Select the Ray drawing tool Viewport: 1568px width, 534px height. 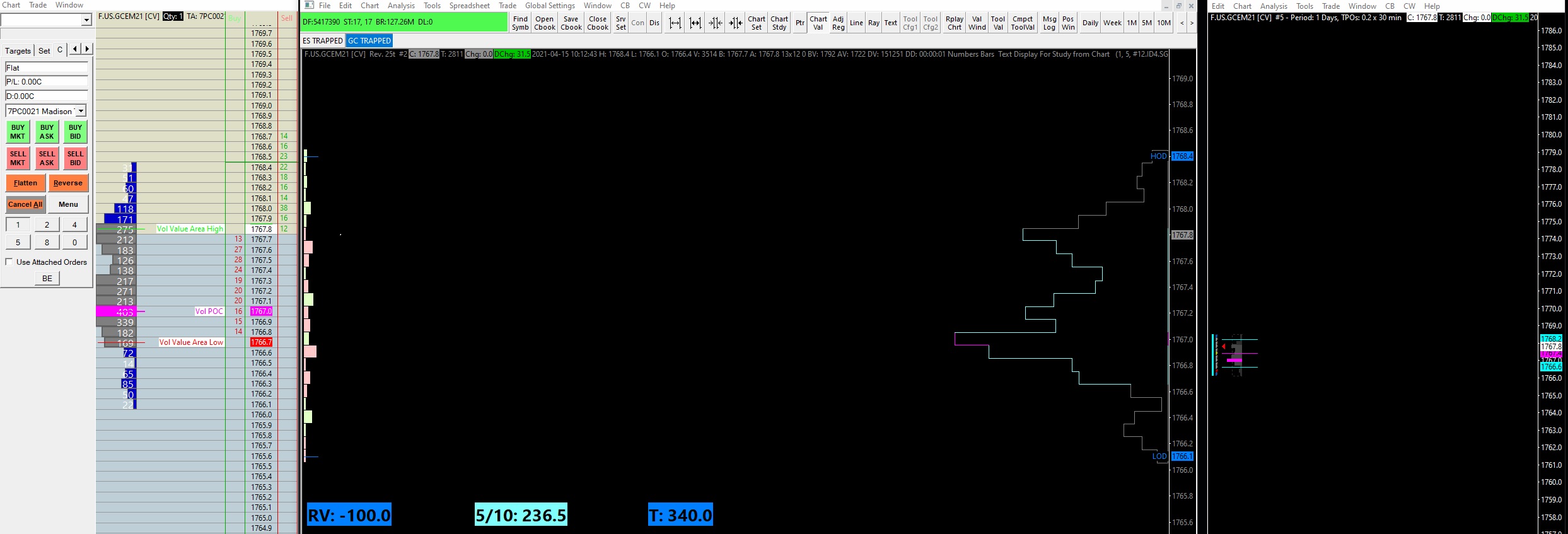[873, 23]
